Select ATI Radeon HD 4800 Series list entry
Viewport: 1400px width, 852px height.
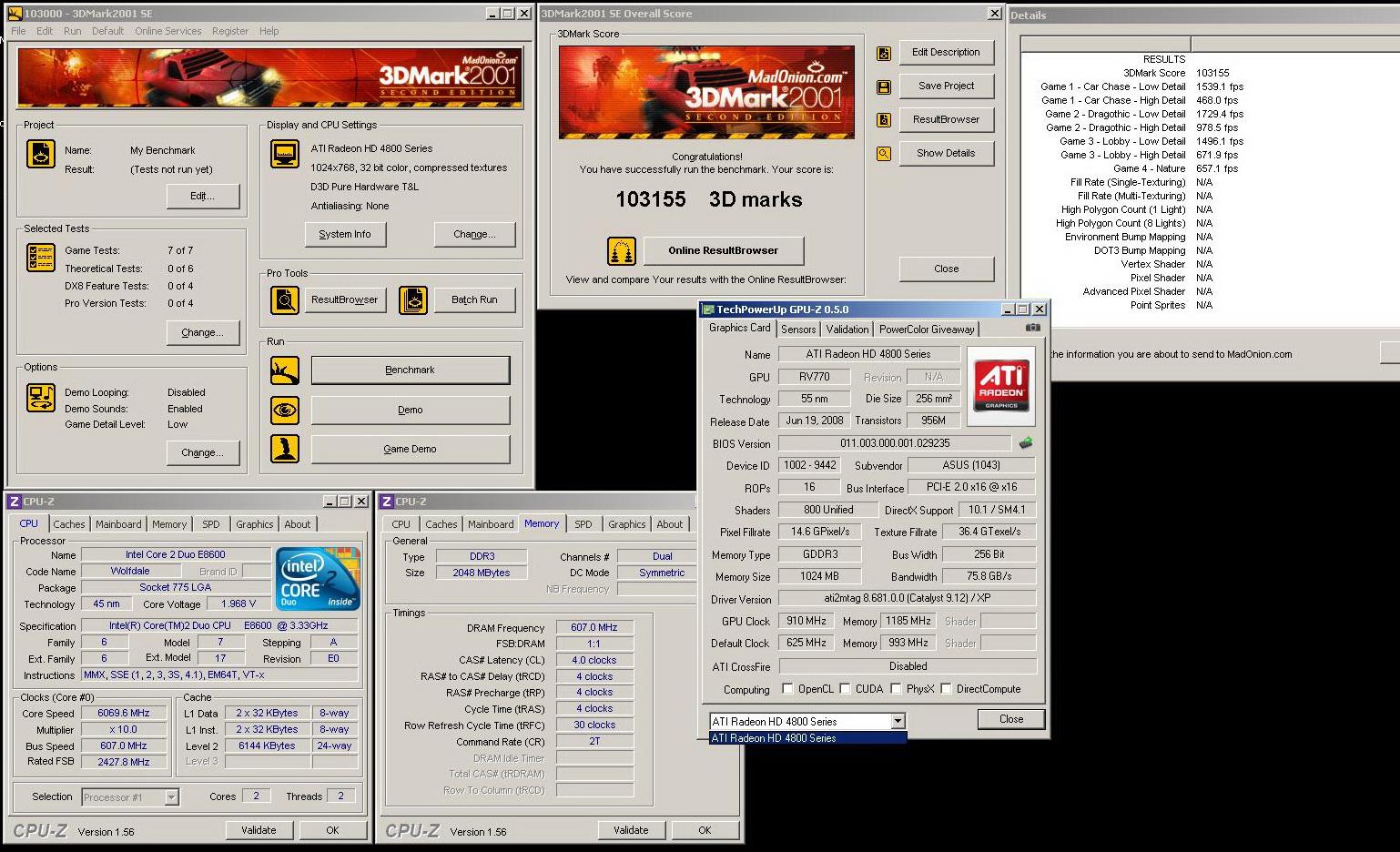pos(807,738)
